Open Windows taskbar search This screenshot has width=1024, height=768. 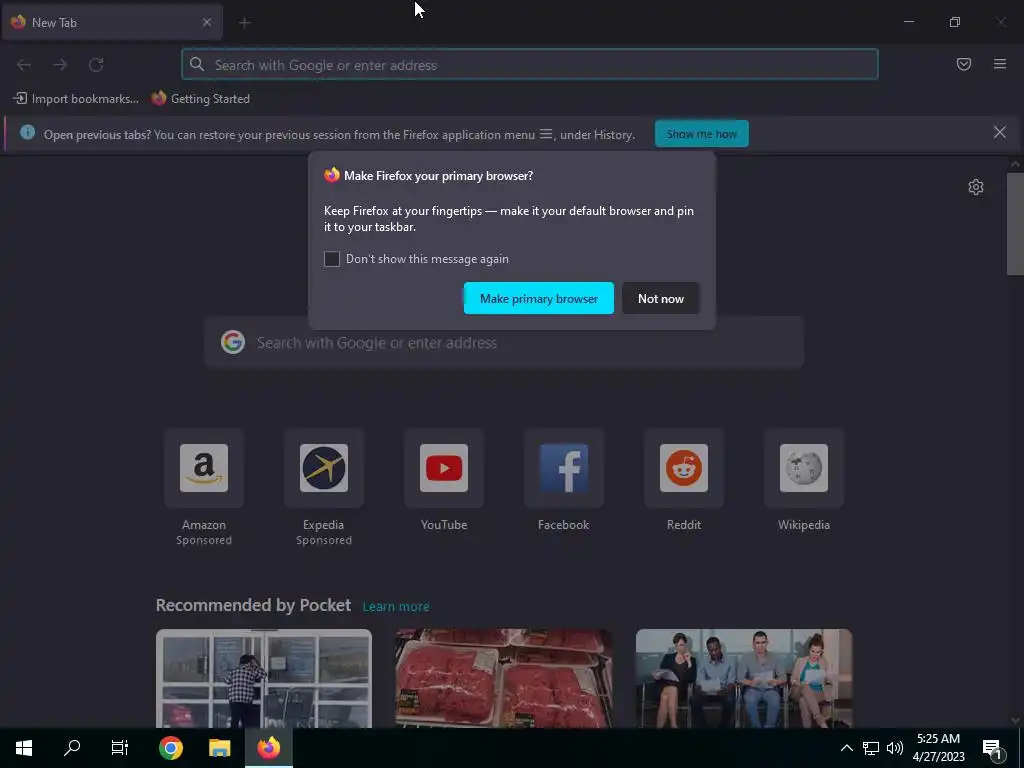(72, 748)
